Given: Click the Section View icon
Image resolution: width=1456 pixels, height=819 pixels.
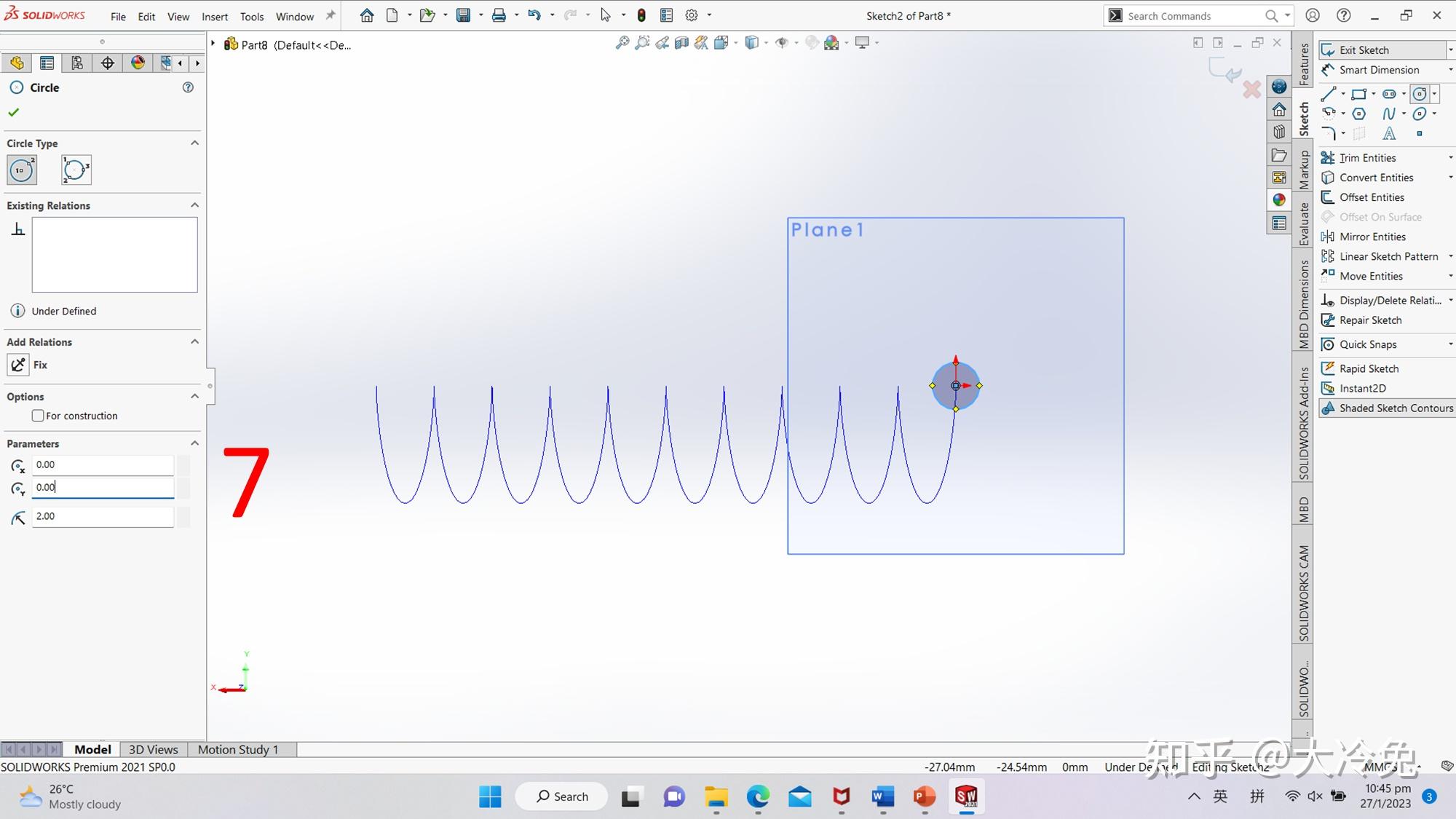Looking at the screenshot, I should (681, 43).
